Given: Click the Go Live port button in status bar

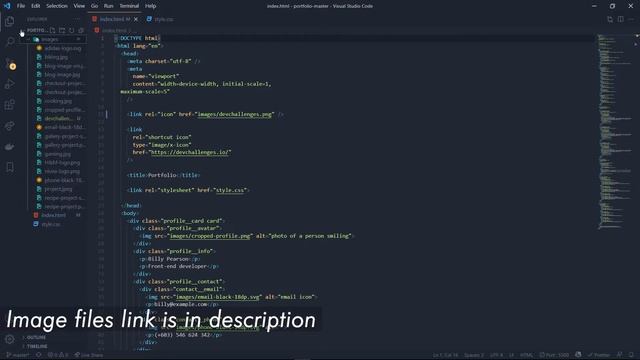Looking at the screenshot, I should pyautogui.click(x=554, y=355).
